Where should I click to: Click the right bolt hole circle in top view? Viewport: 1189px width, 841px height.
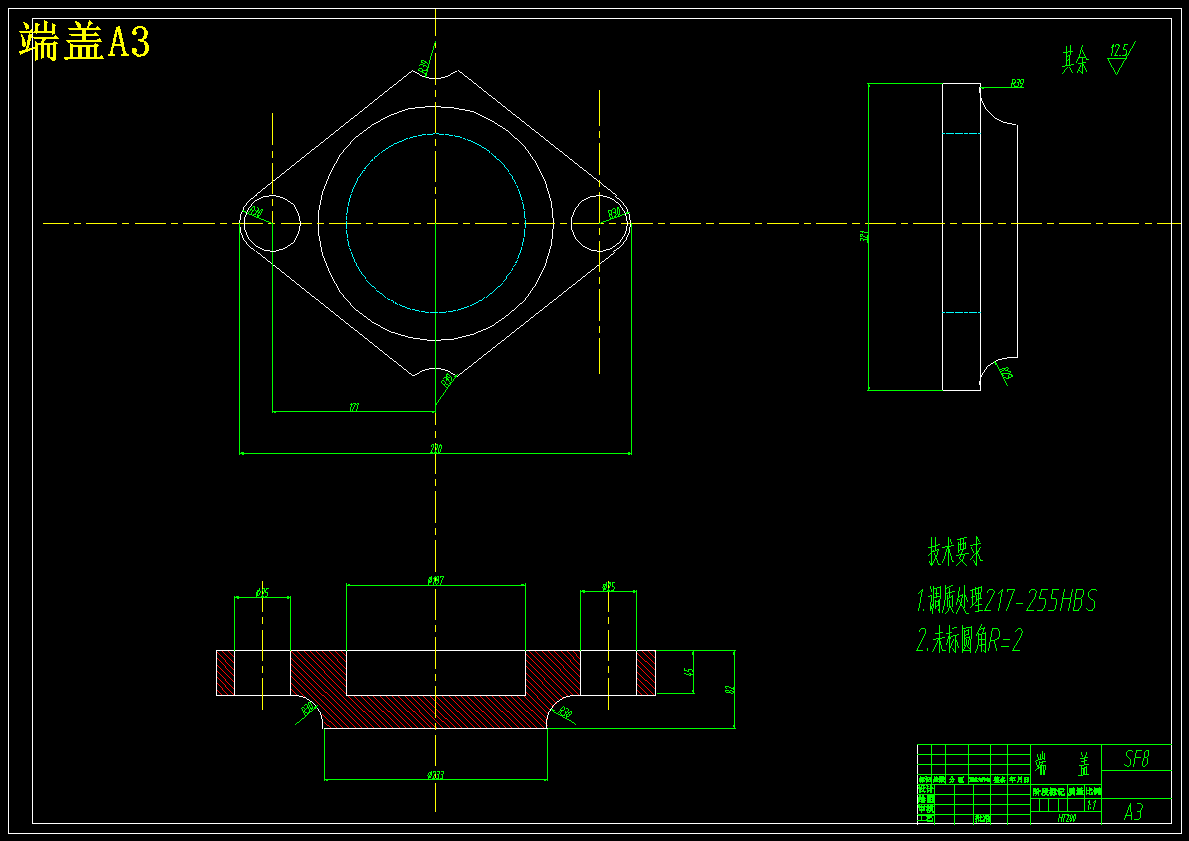tap(600, 223)
